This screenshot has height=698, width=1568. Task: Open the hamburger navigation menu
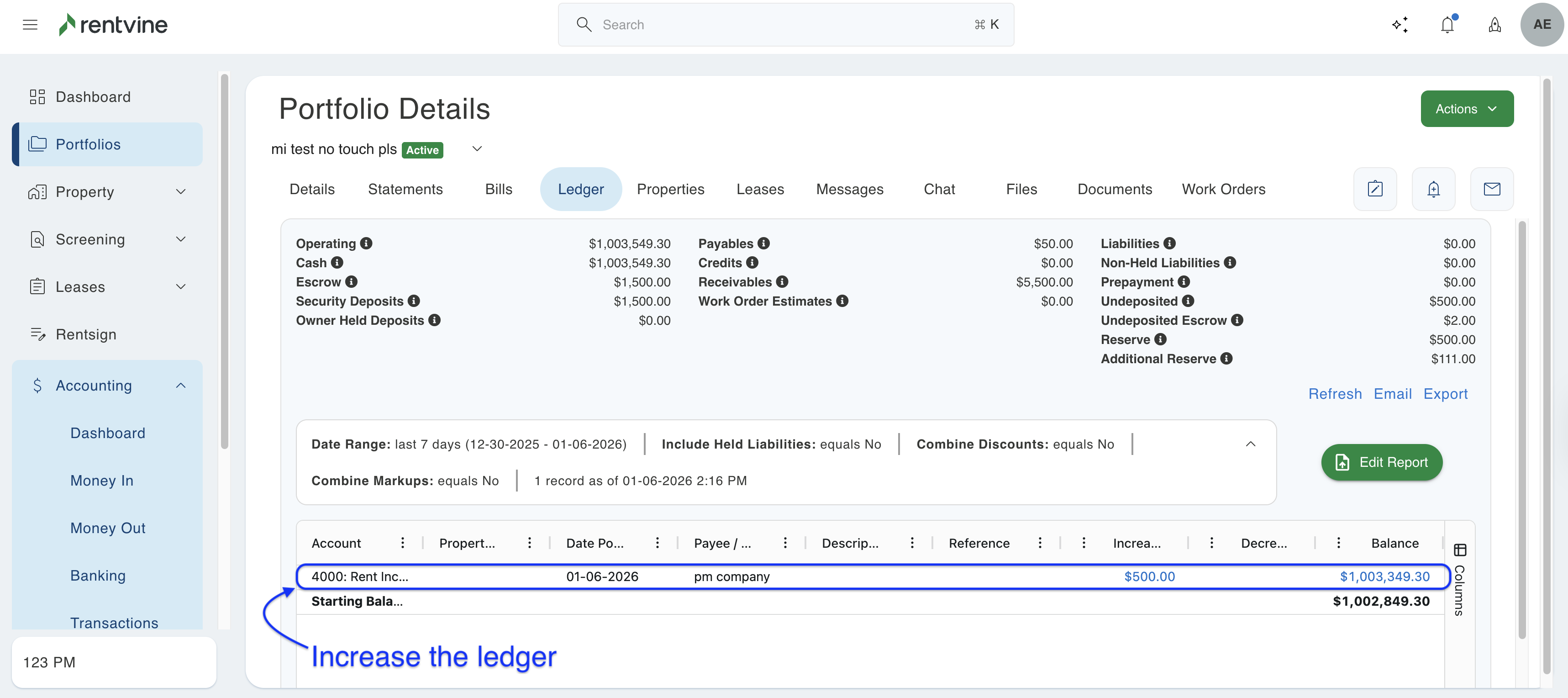(x=30, y=24)
